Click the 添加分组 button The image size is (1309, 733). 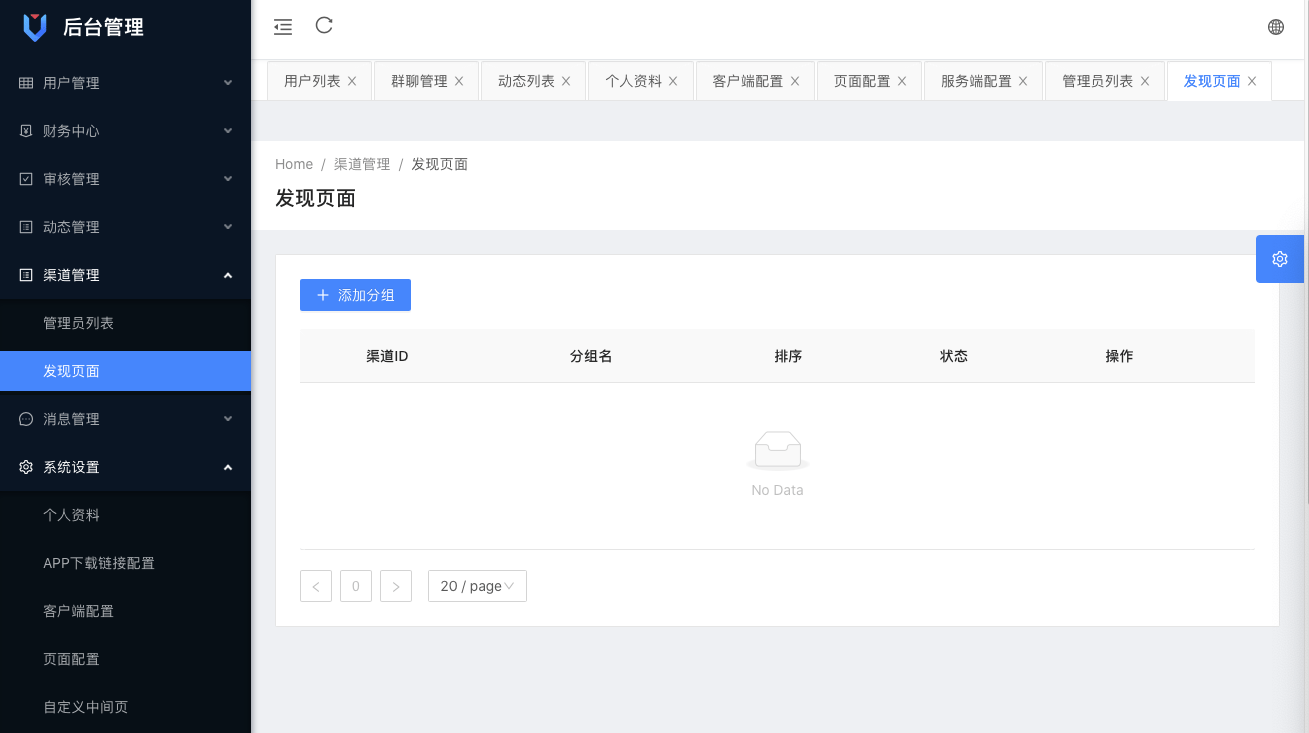pyautogui.click(x=355, y=295)
